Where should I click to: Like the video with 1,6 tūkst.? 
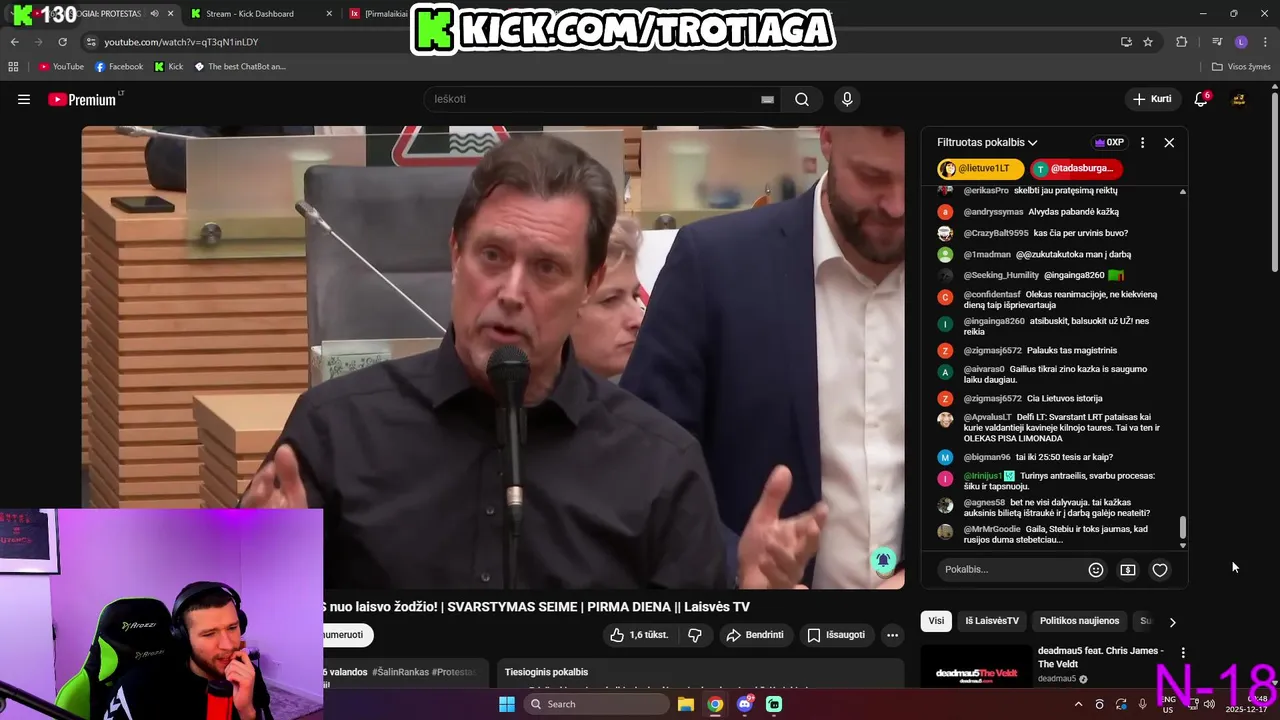[639, 635]
